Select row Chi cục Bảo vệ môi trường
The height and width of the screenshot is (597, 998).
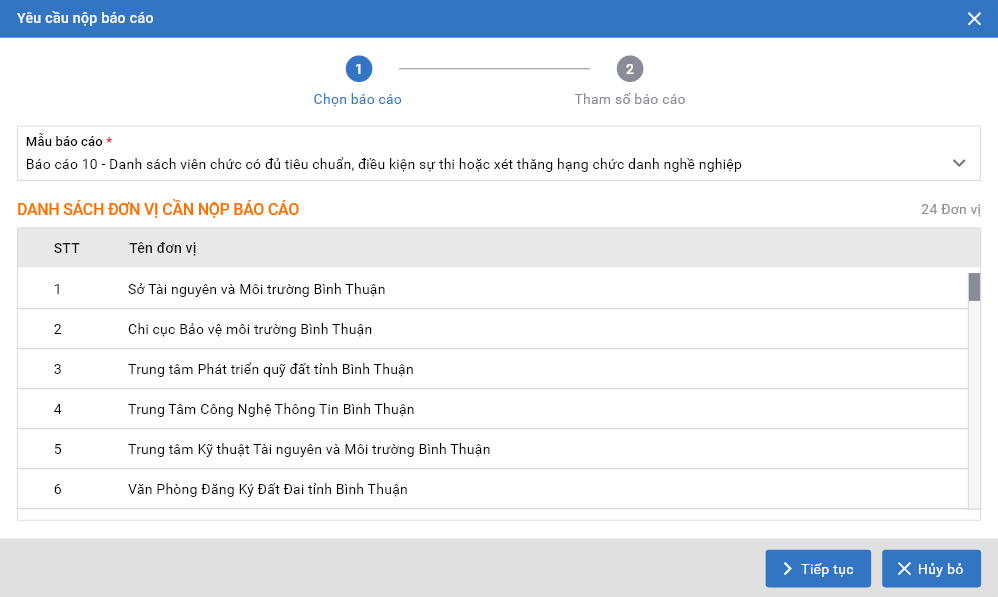pos(250,329)
